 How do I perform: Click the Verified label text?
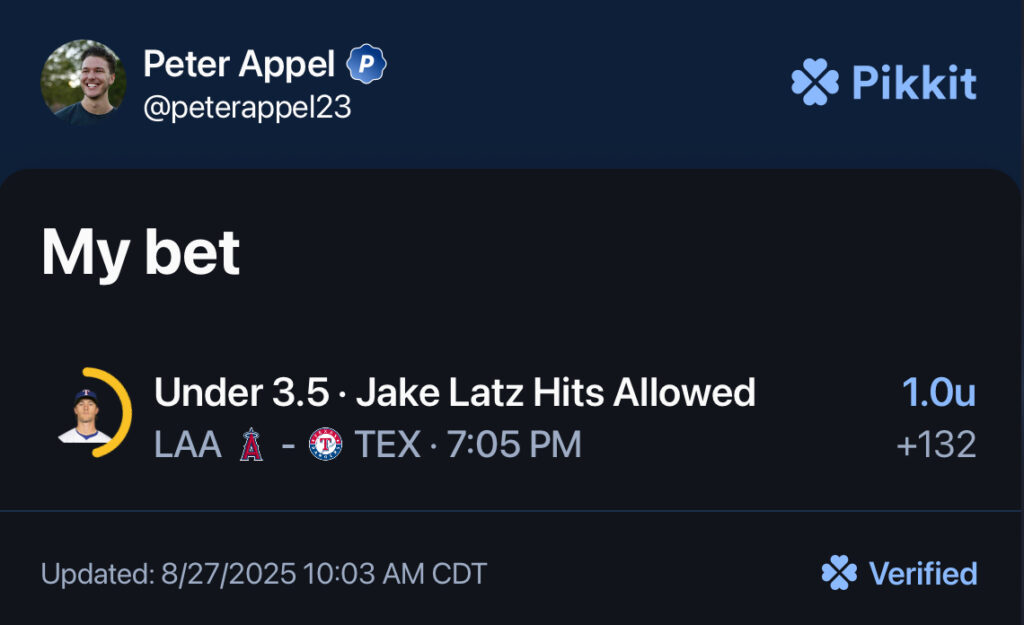pos(922,574)
